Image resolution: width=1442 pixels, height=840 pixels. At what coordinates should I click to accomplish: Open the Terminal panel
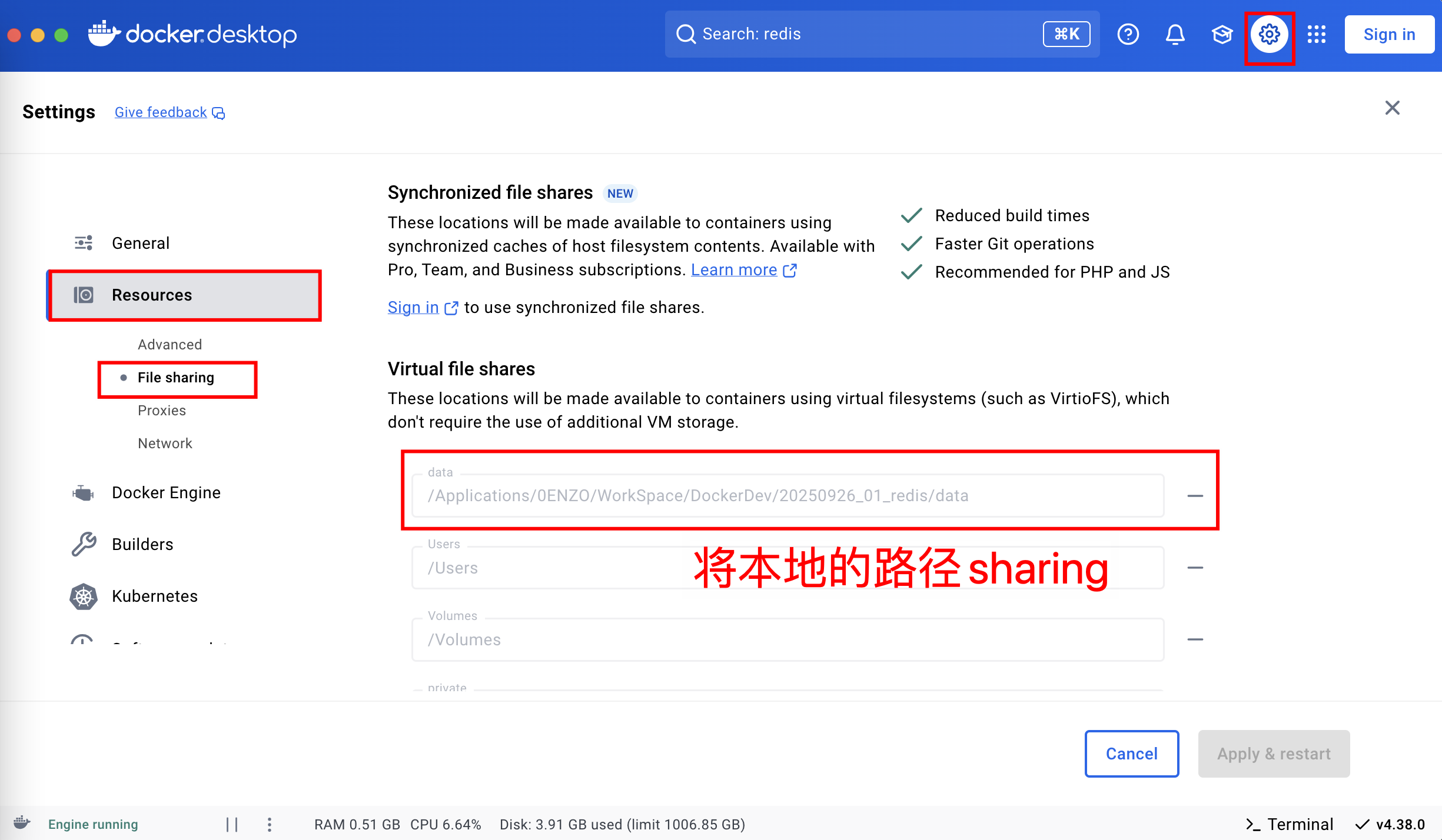[1289, 824]
